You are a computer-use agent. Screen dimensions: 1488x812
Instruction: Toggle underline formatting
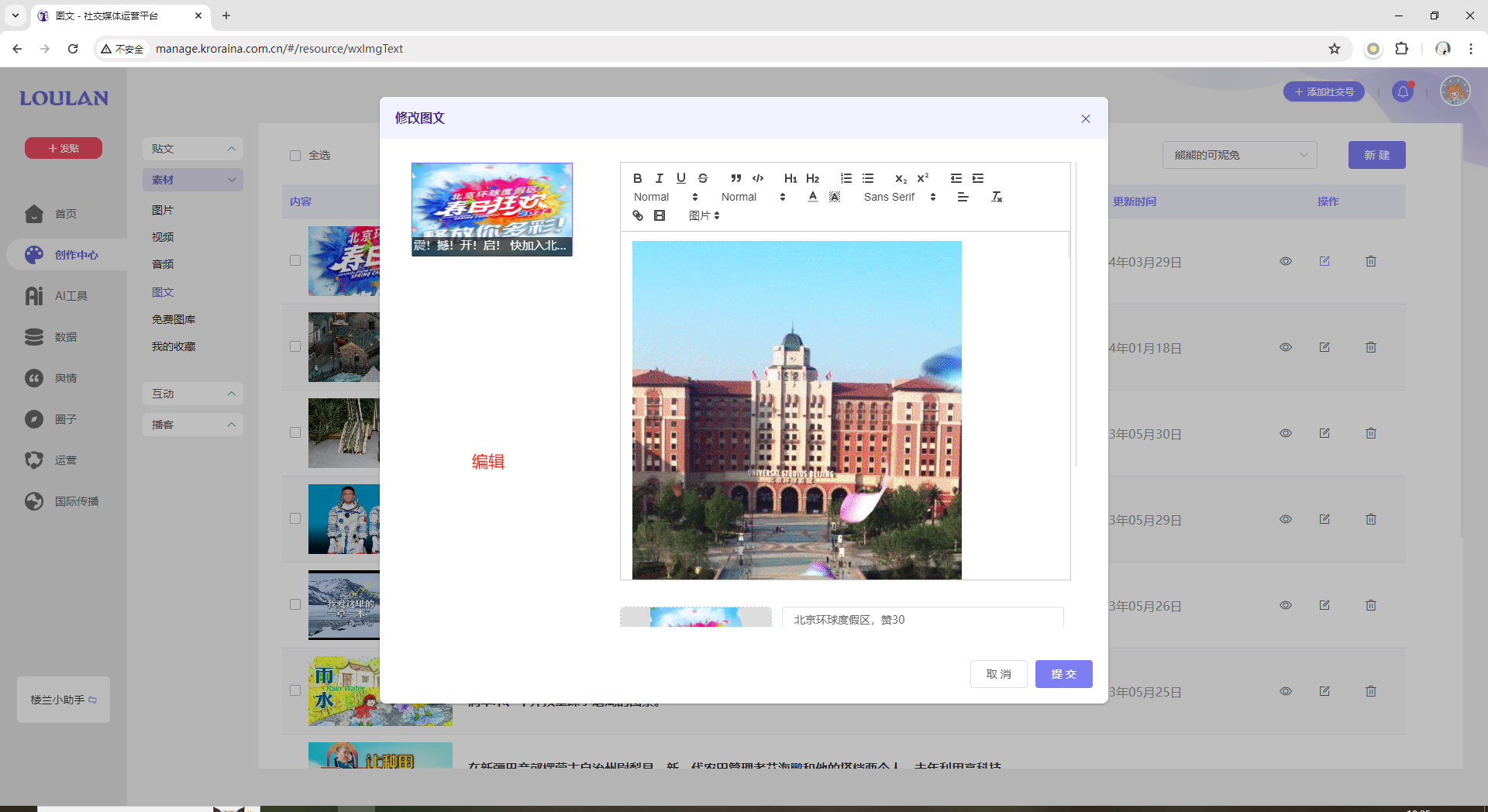pos(680,178)
